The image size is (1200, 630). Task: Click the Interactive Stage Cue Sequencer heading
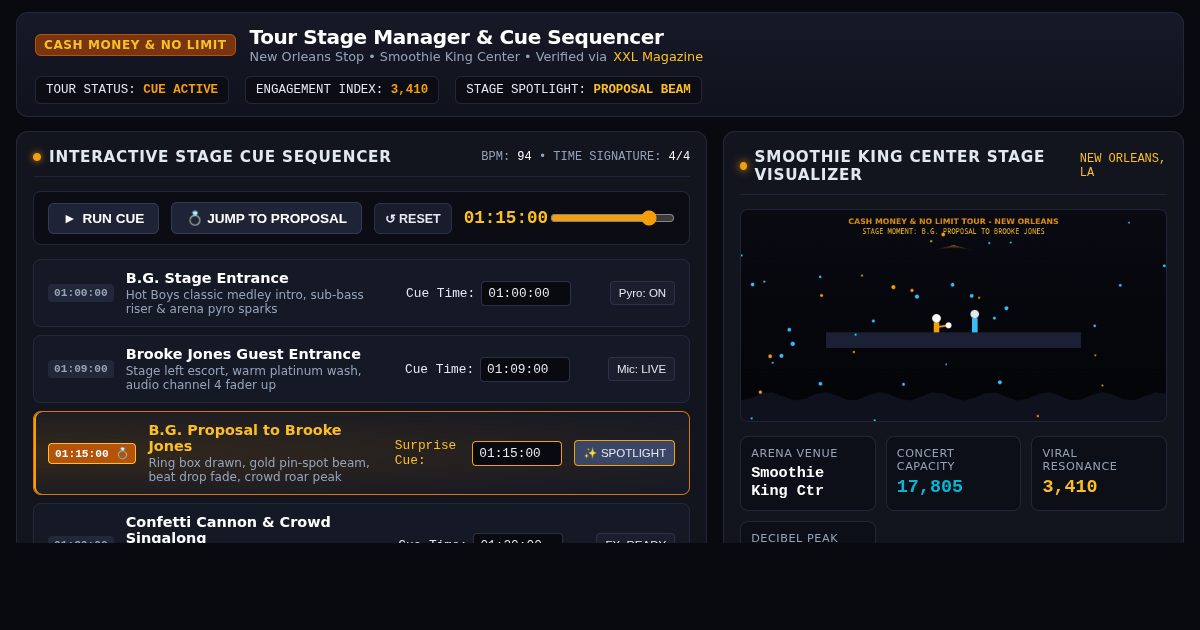pyautogui.click(x=220, y=157)
